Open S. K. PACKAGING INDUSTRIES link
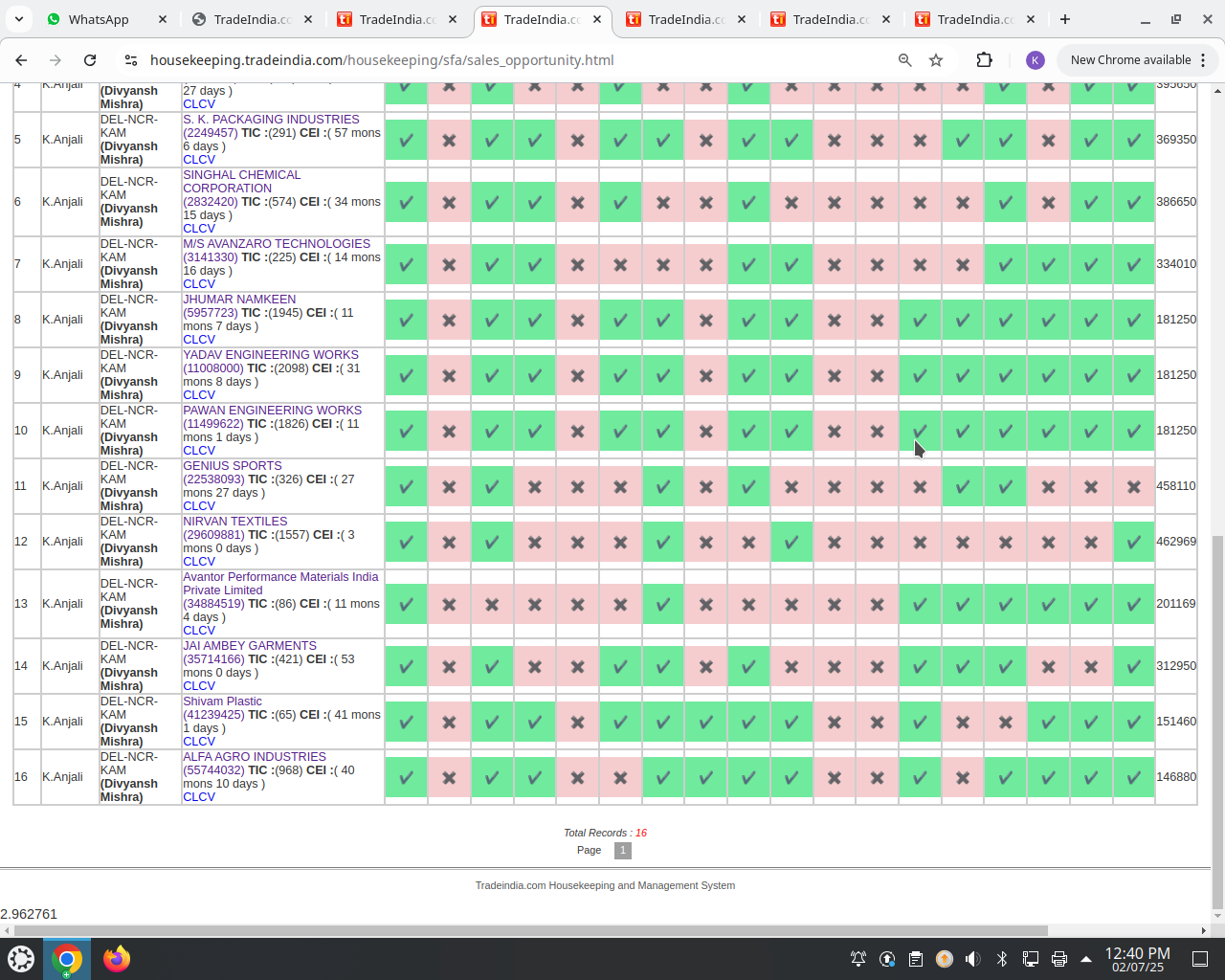1225x980 pixels. point(271,120)
